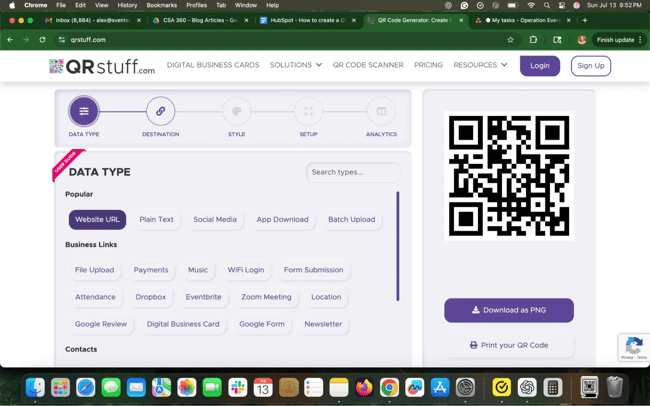Open the Style step palette icon

coord(236,111)
